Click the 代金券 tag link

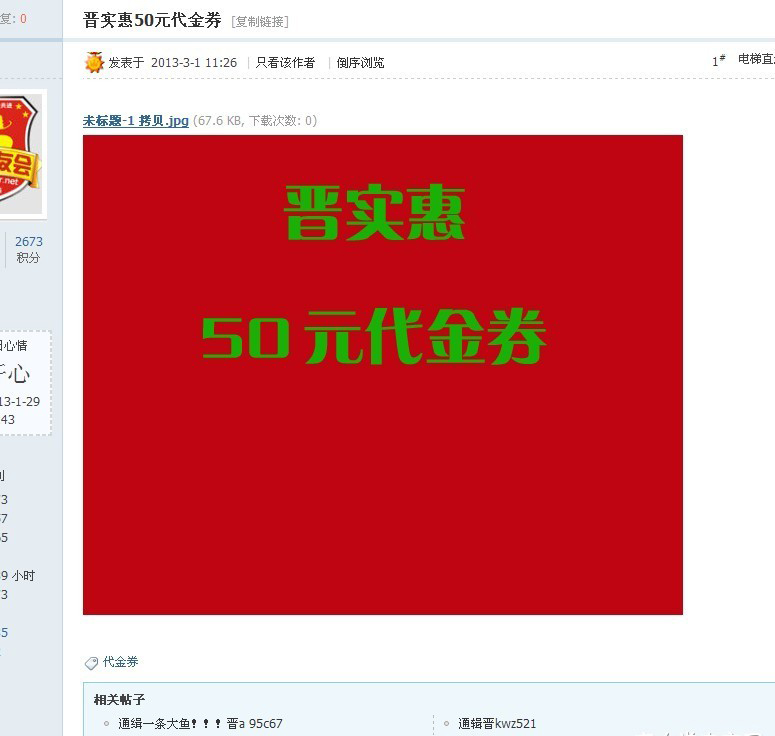[120, 662]
